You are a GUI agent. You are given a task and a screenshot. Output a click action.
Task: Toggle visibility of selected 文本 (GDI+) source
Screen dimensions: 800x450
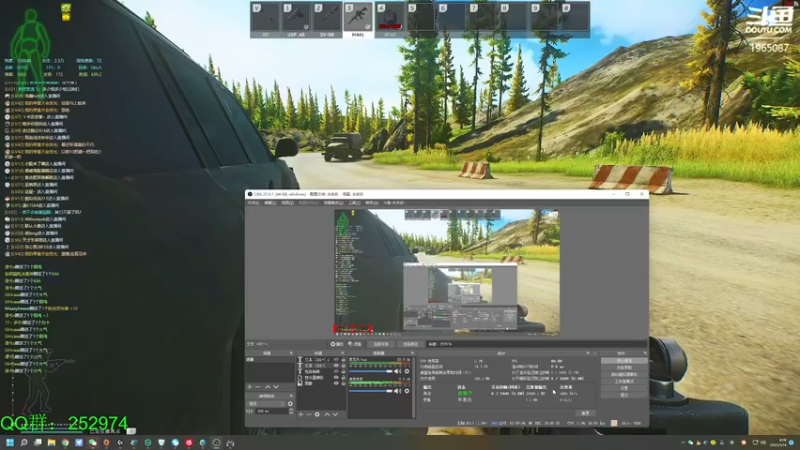(x=336, y=366)
